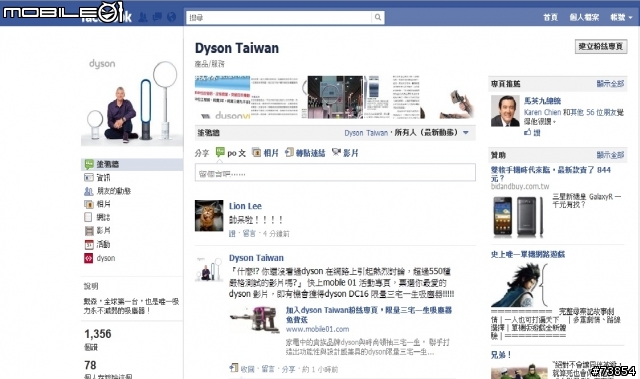Comment on Lion Lee's post
Image resolution: width=640 pixels, height=379 pixels.
pos(249,234)
